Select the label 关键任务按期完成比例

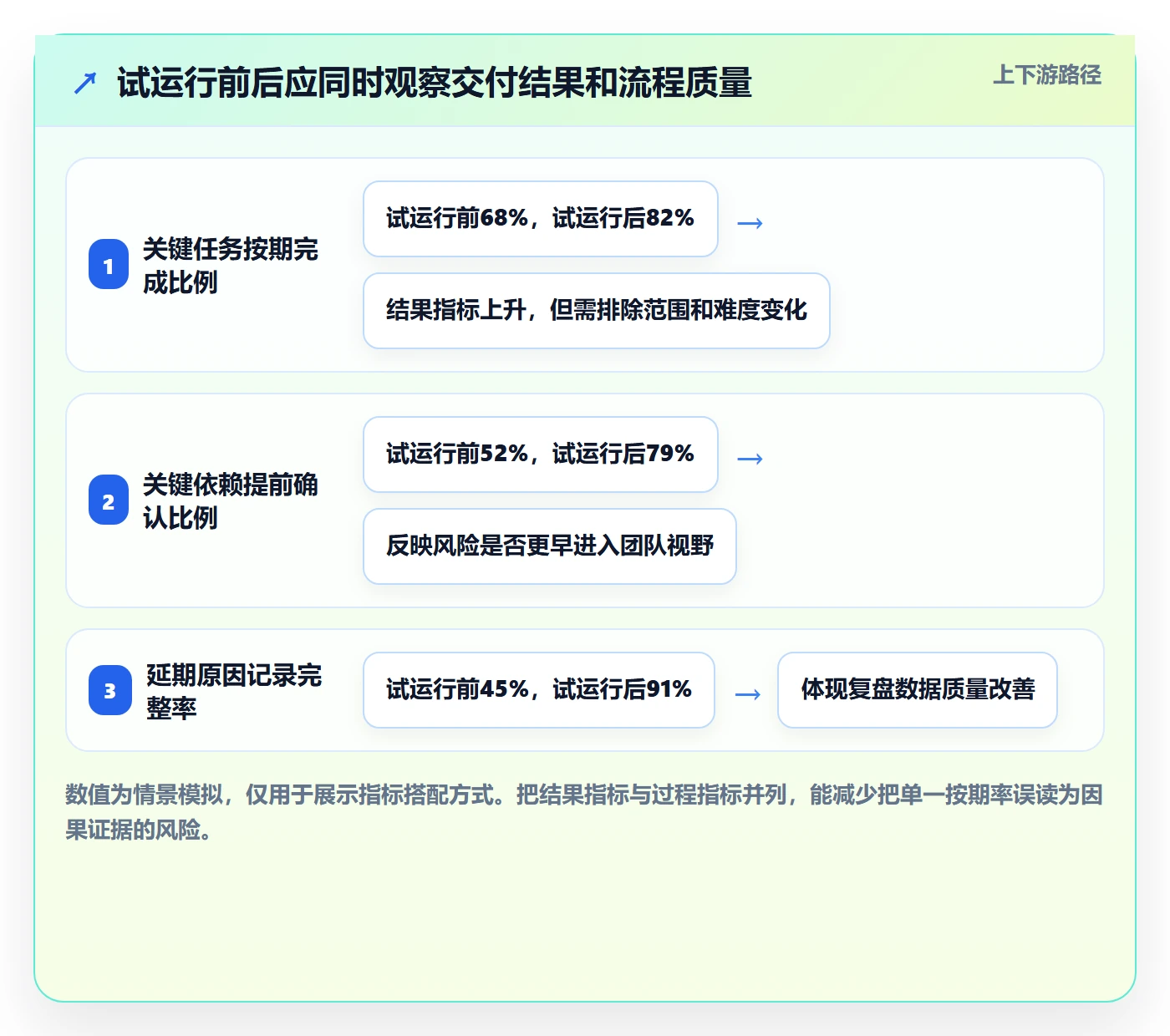(231, 266)
